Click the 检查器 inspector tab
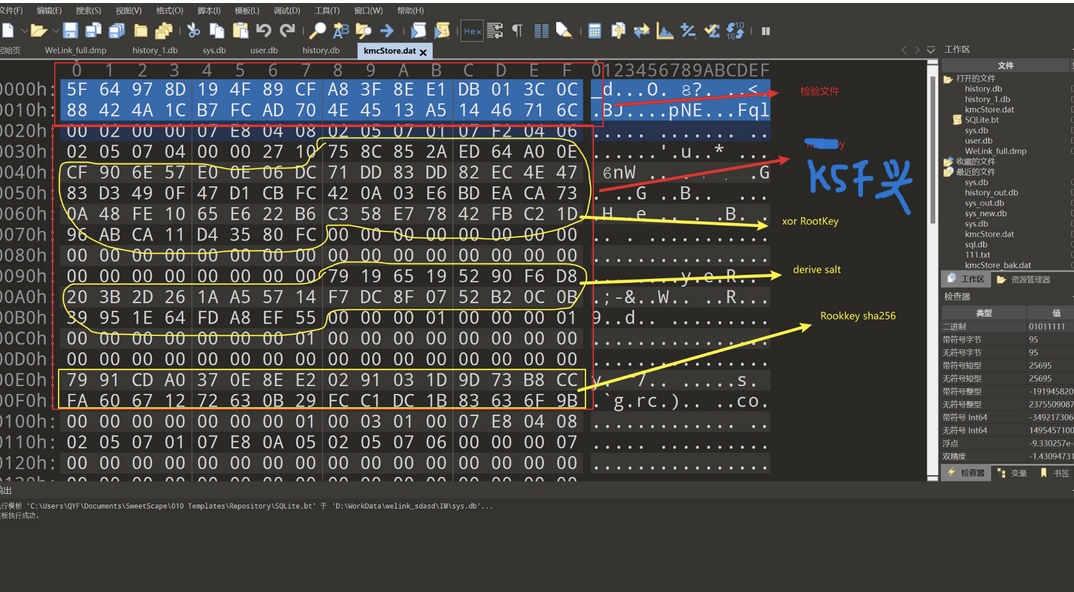The height and width of the screenshot is (592, 1074). coord(966,473)
